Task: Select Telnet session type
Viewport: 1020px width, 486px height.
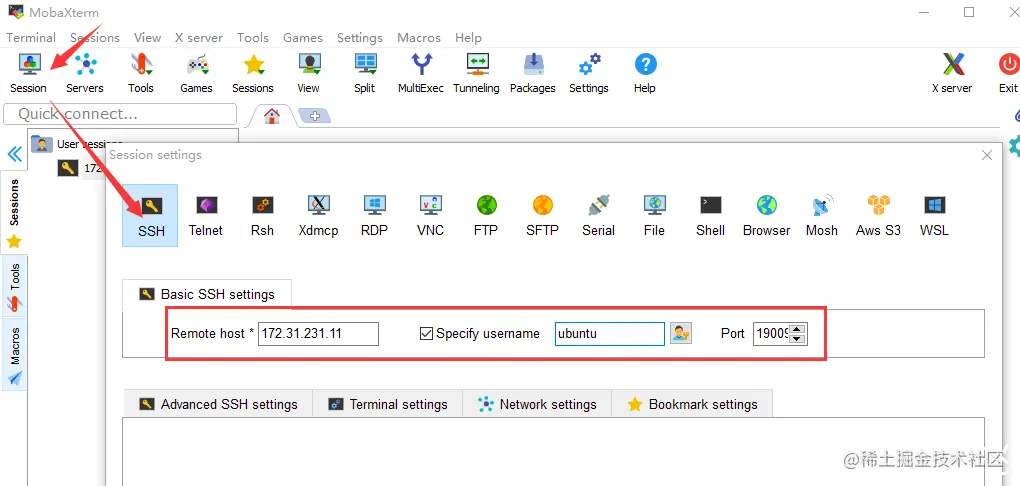Action: [x=206, y=216]
